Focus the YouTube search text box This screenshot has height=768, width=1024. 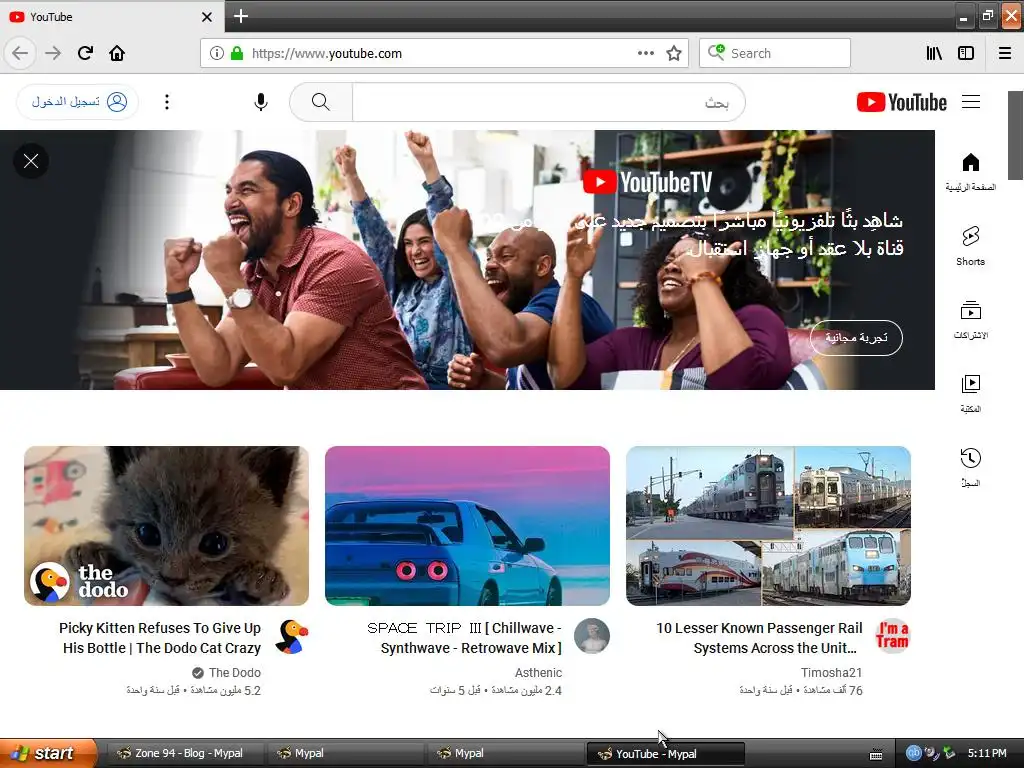549,102
